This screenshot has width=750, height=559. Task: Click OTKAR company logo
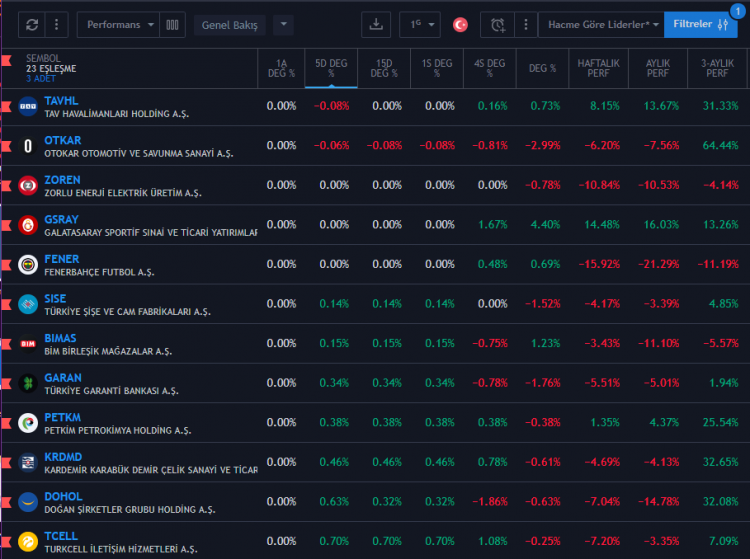click(28, 146)
